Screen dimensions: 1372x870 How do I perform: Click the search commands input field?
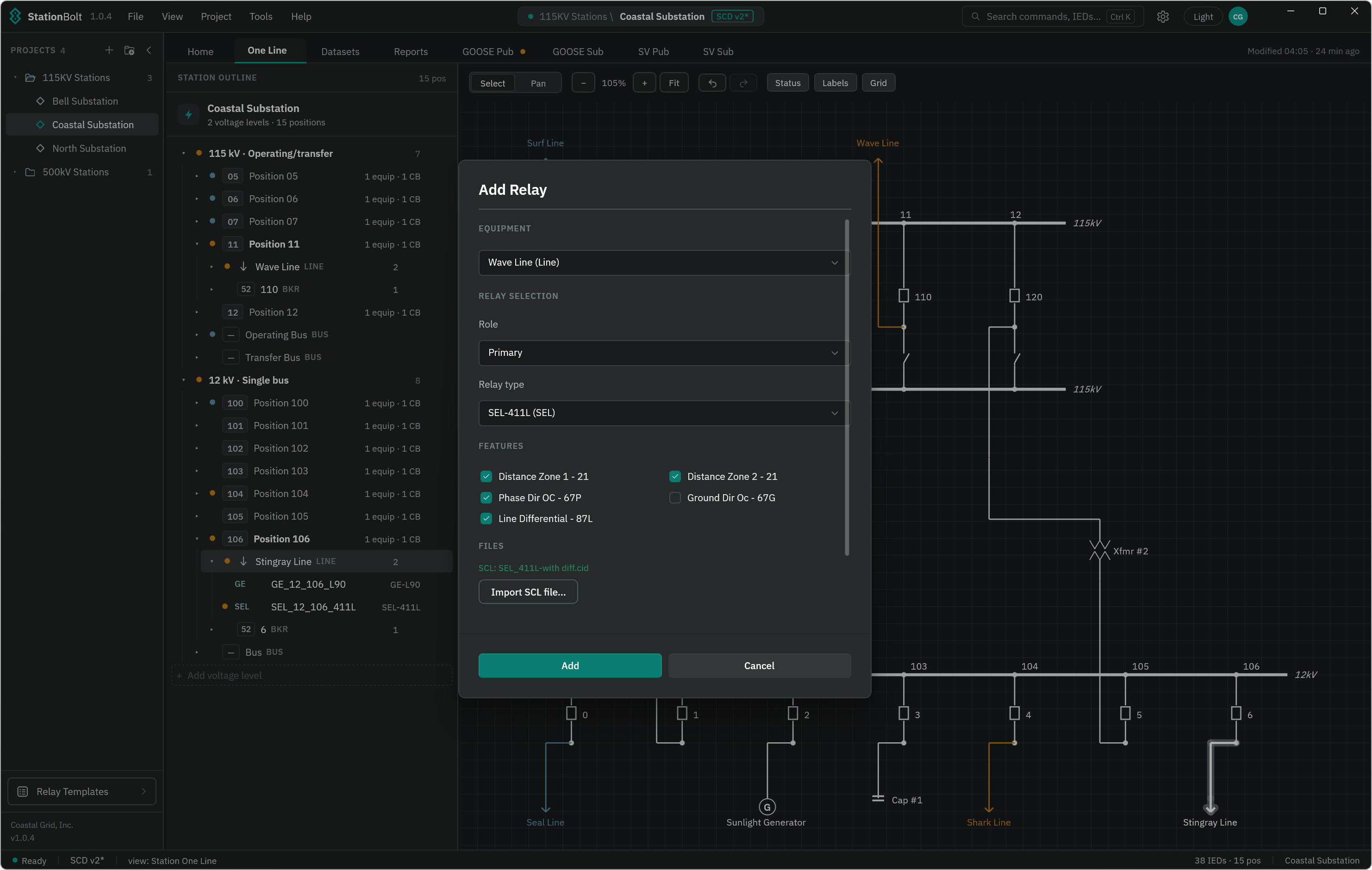1052,17
